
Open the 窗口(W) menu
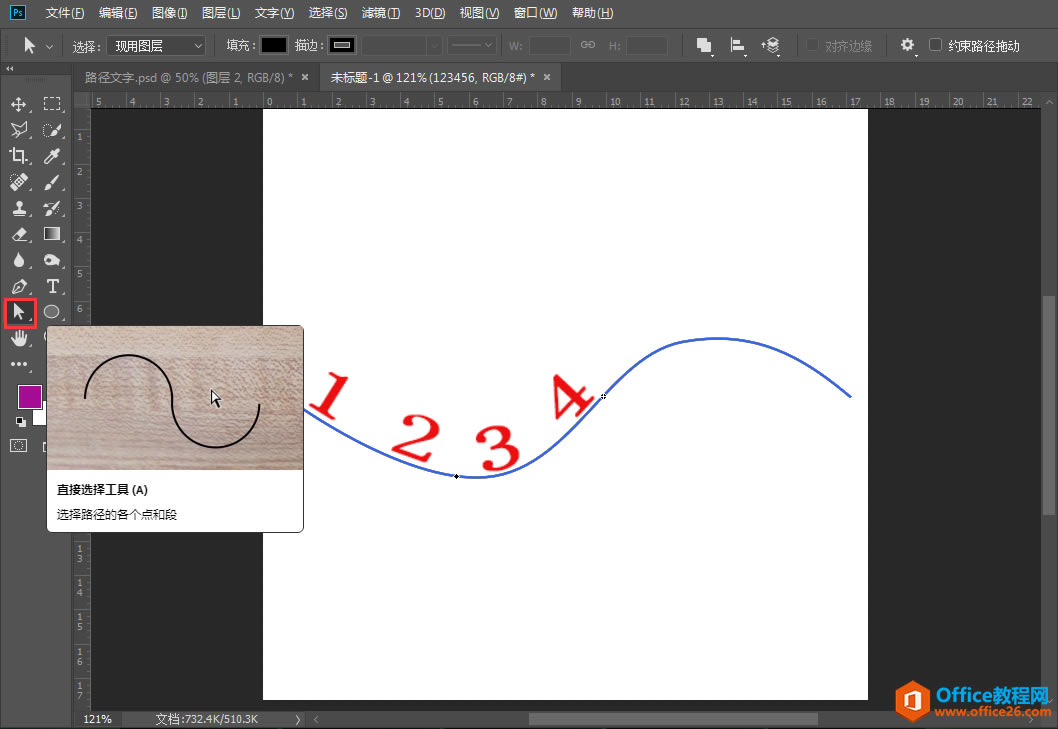(x=536, y=13)
